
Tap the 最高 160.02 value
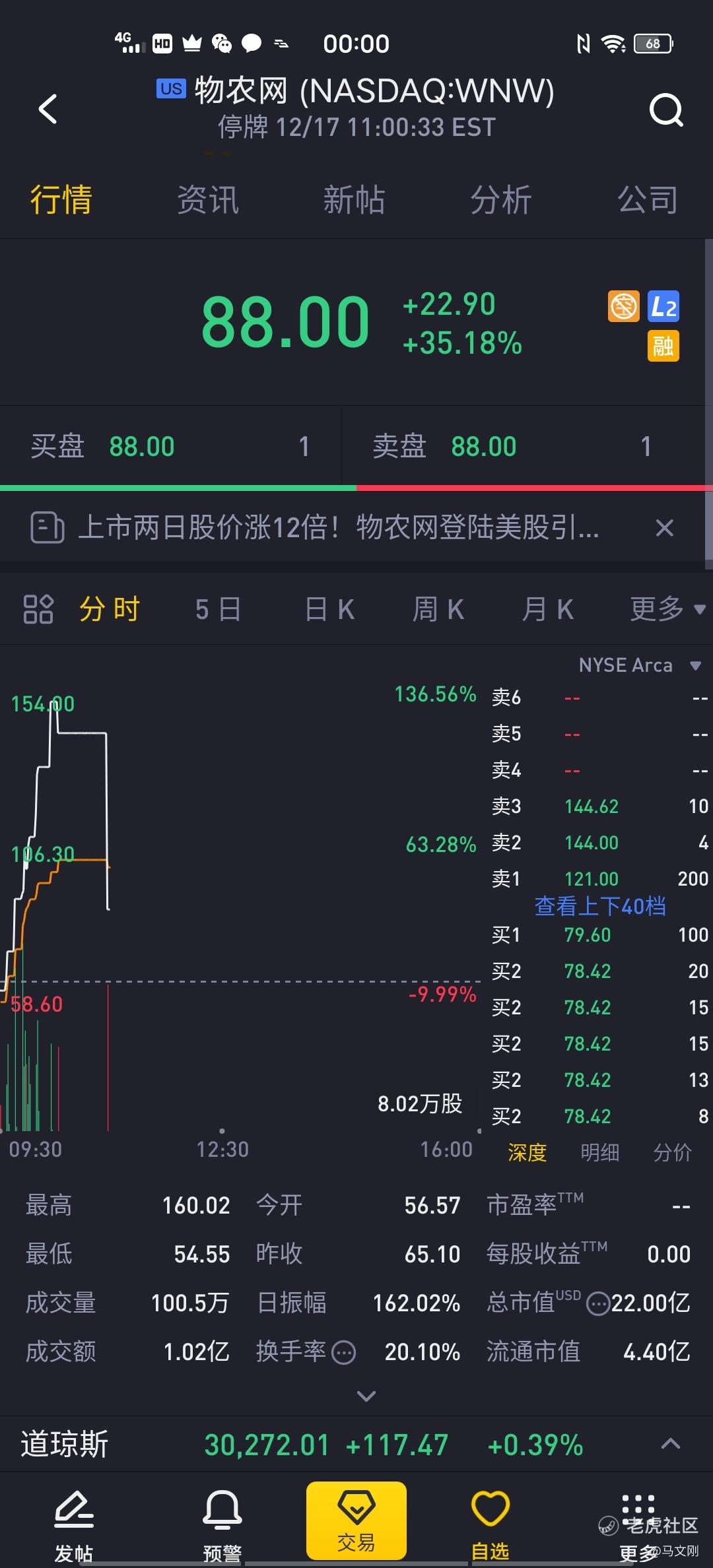pos(196,1206)
